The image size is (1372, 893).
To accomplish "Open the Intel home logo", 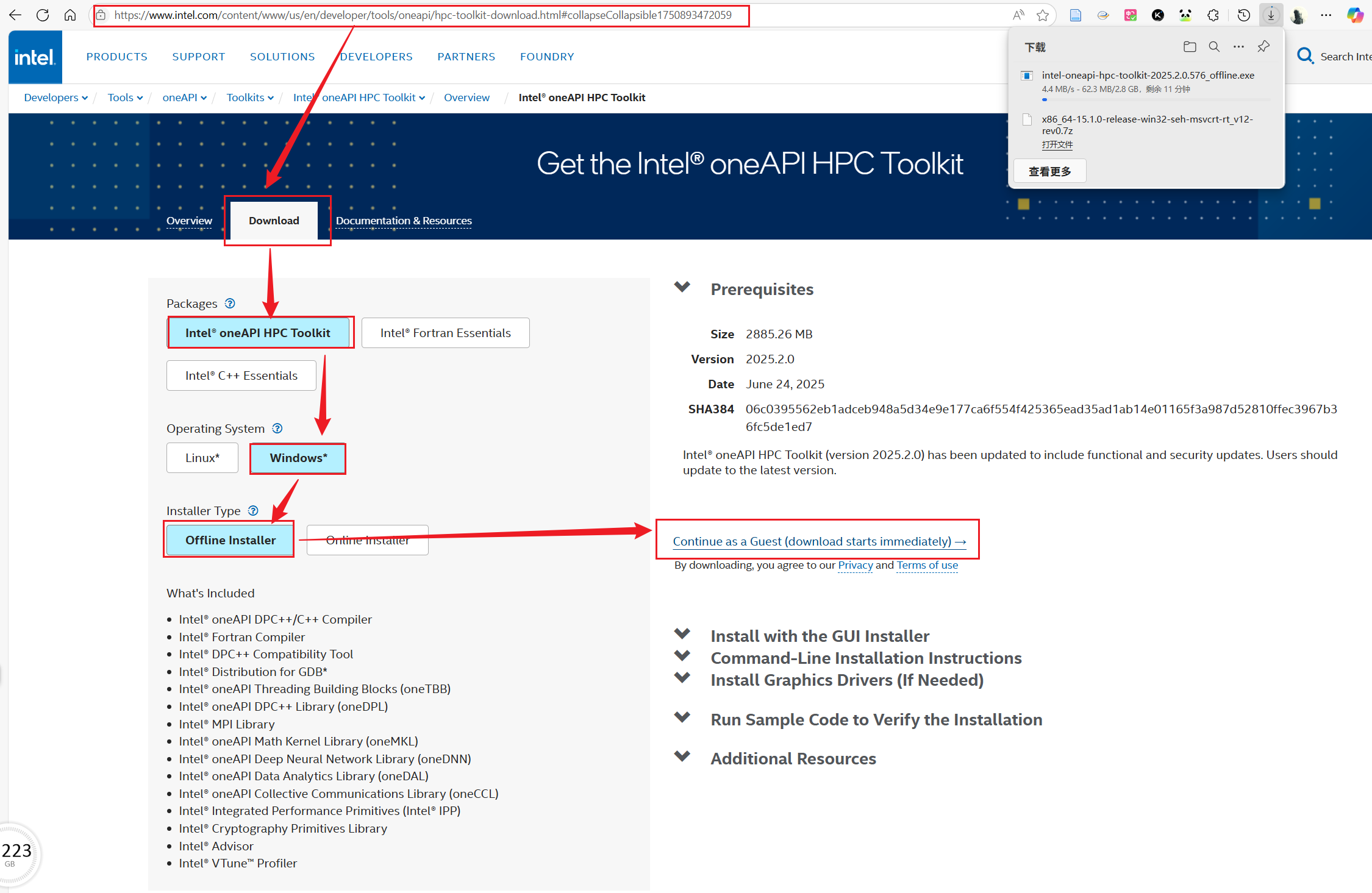I will pyautogui.click(x=35, y=57).
